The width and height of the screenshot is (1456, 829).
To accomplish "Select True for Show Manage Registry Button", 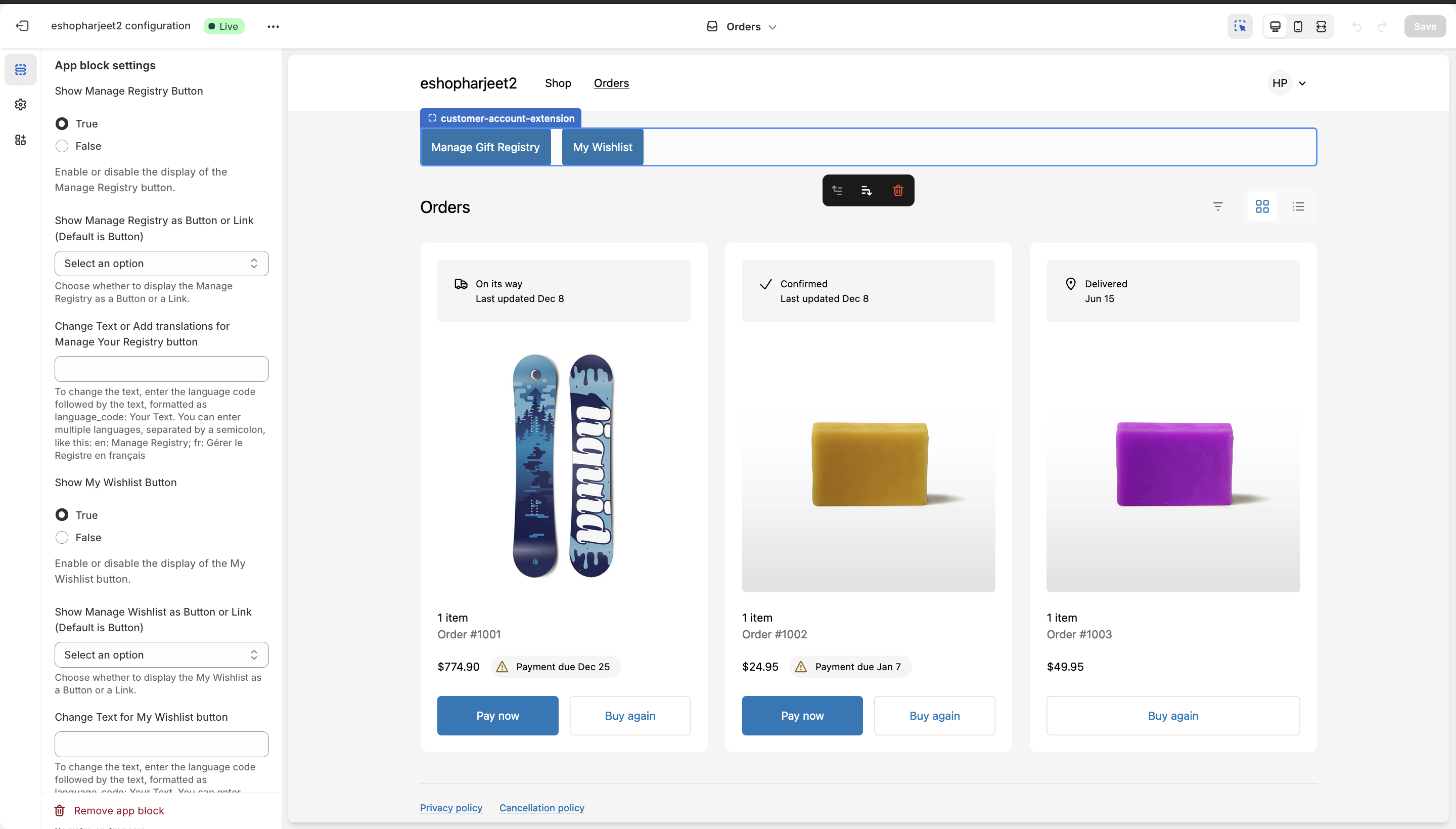I will (62, 123).
